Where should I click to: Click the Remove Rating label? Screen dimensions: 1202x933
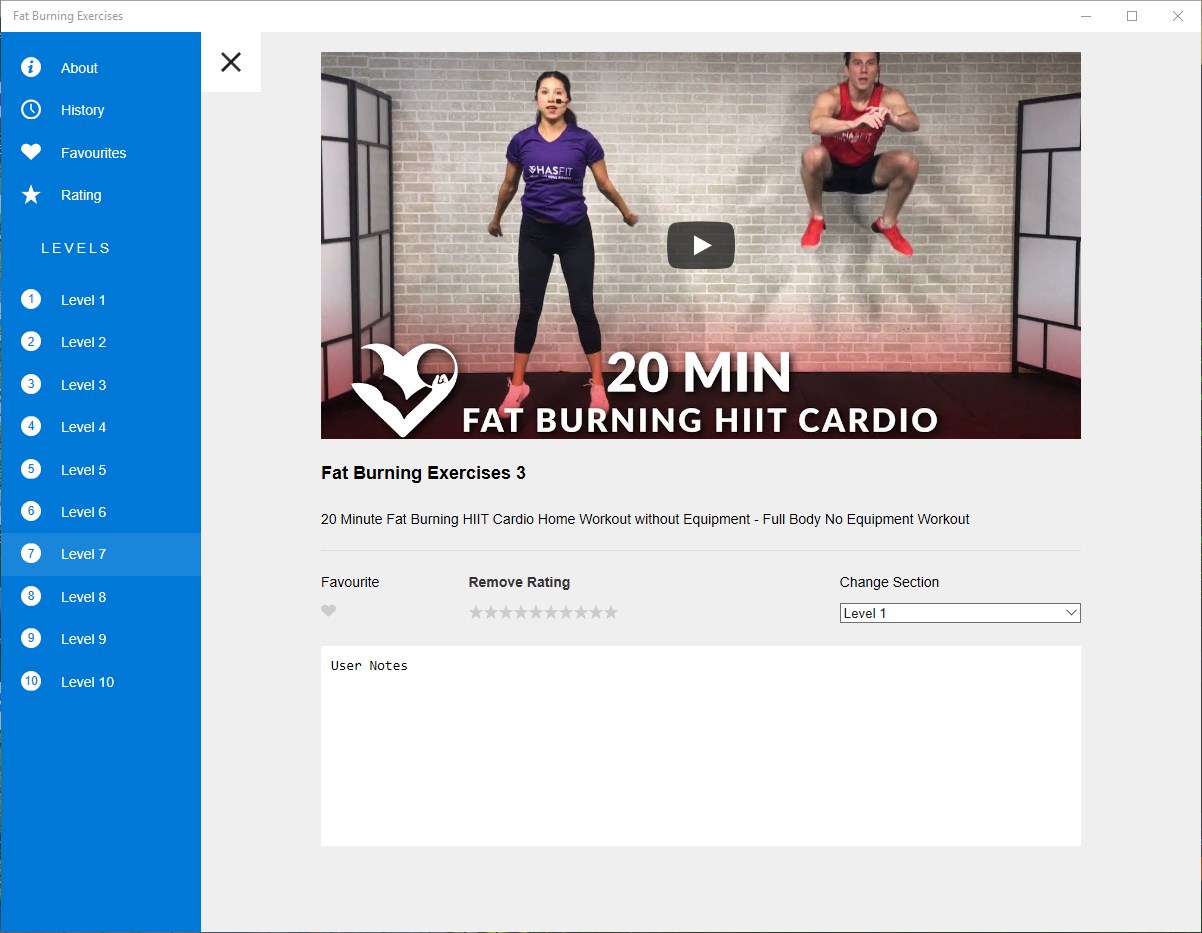pos(519,581)
